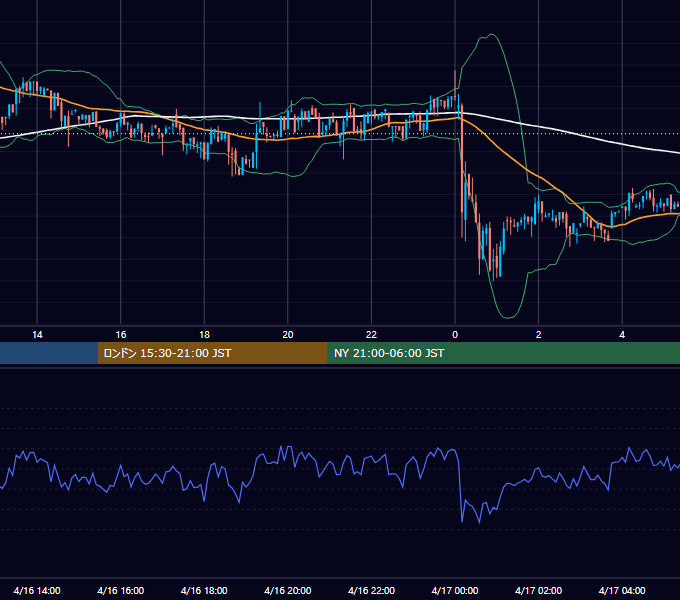The height and width of the screenshot is (600, 680).
Task: Click the hour label 22 on upper axis
Action: click(x=371, y=335)
